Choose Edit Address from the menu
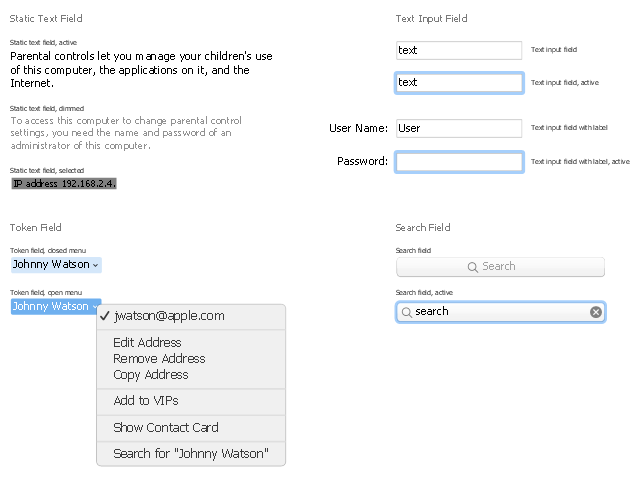This screenshot has width=640, height=477. (147, 343)
